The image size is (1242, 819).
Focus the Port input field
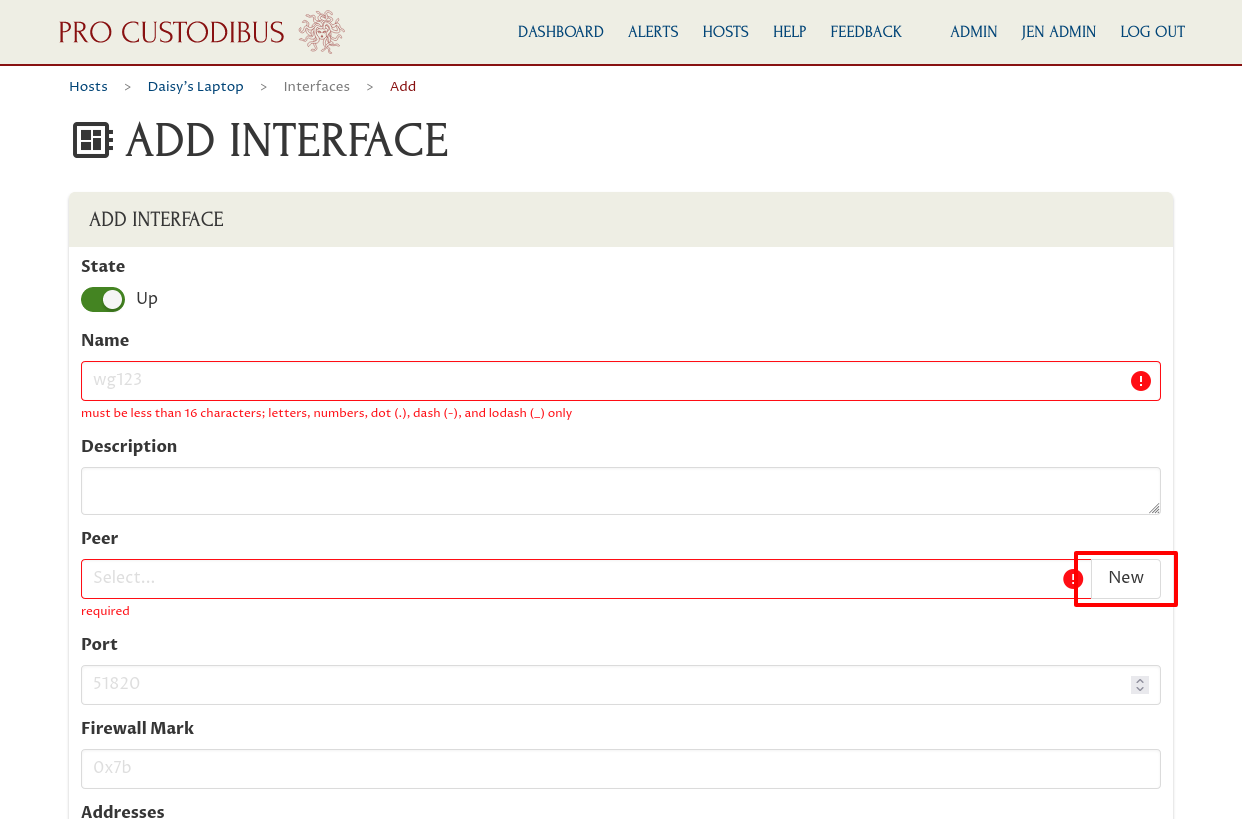tap(621, 685)
